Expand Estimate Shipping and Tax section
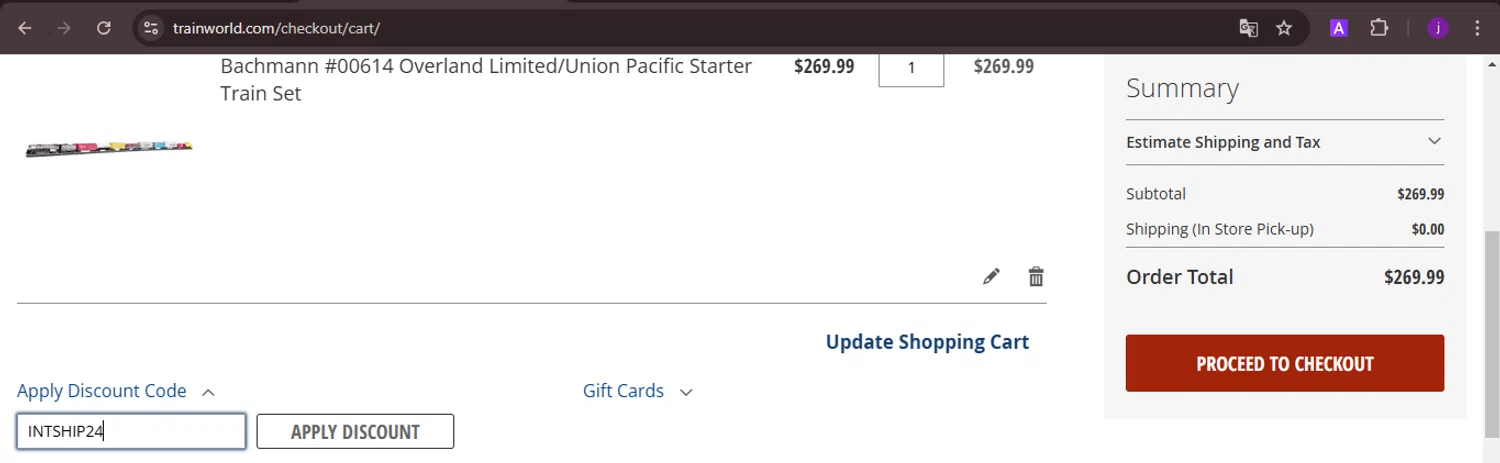1500x463 pixels. pos(1284,142)
